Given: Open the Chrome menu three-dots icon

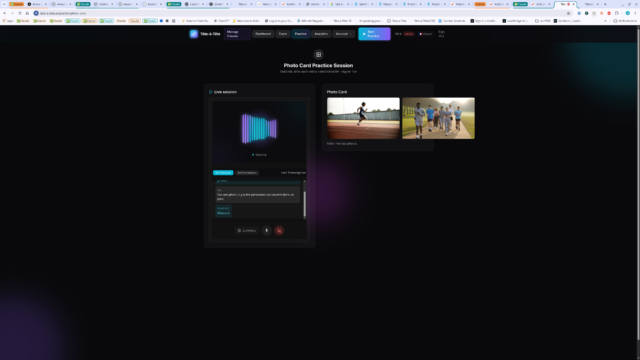Looking at the screenshot, I should pos(636,13).
